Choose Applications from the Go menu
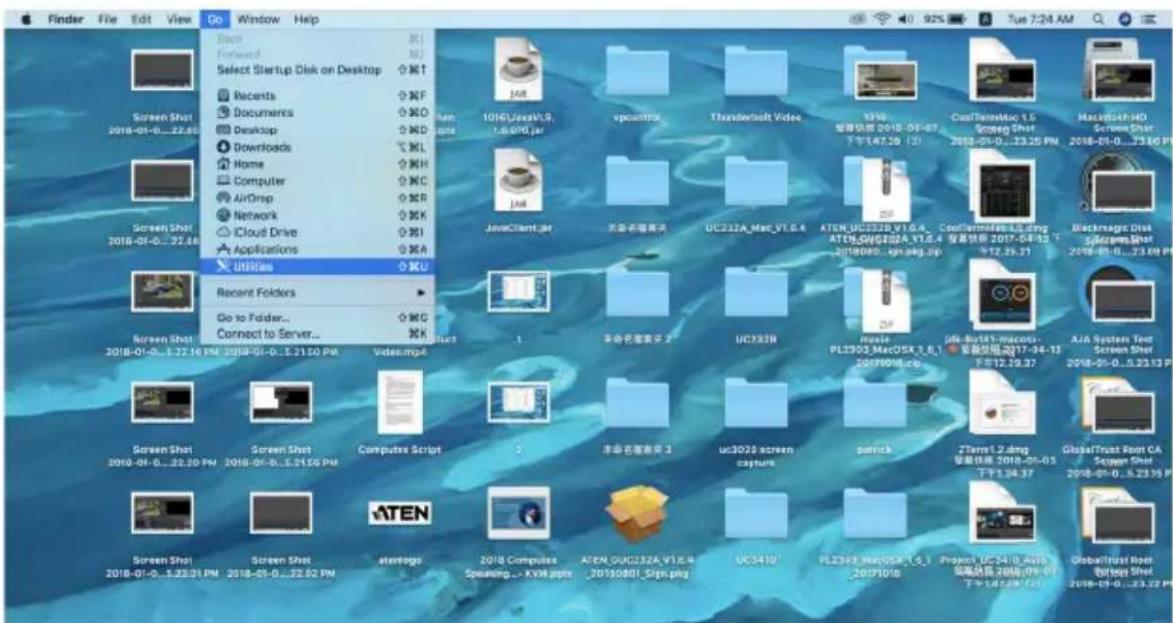 coord(316,250)
